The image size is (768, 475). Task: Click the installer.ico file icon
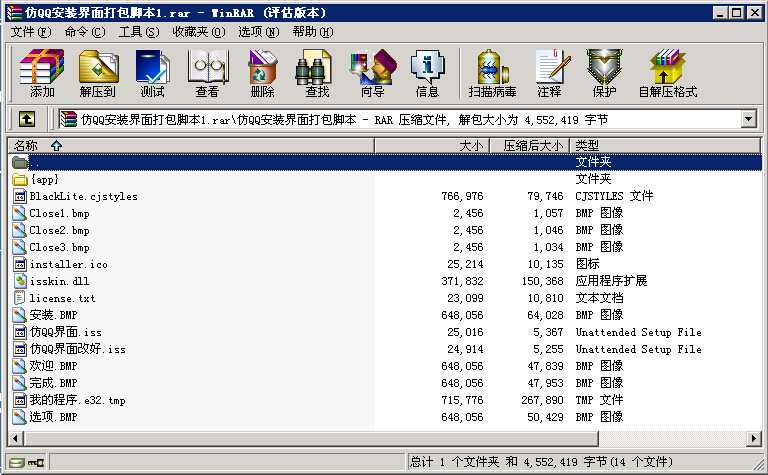point(20,264)
